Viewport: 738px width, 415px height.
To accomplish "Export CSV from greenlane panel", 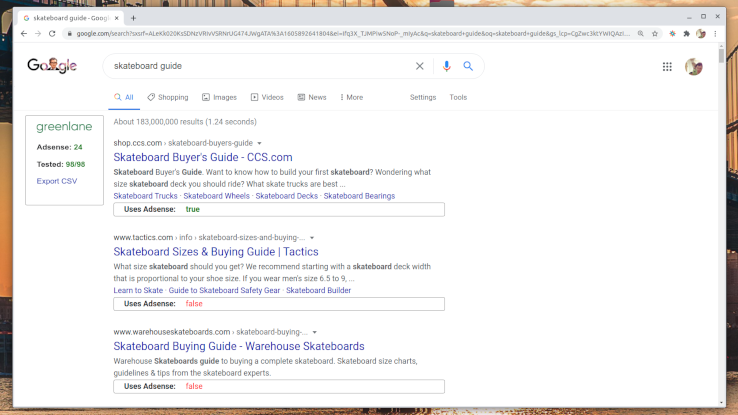I will [57, 181].
